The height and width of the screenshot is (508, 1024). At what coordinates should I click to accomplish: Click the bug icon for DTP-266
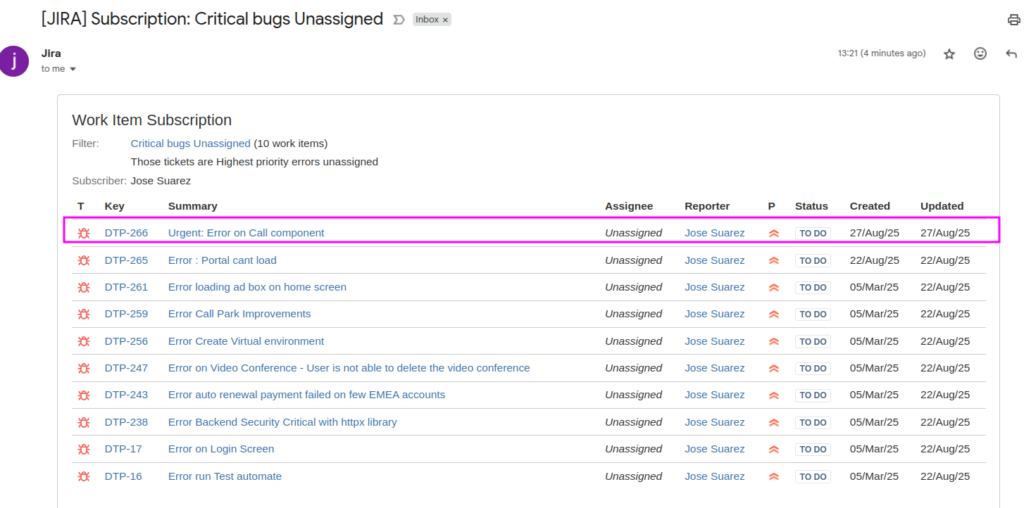click(84, 233)
